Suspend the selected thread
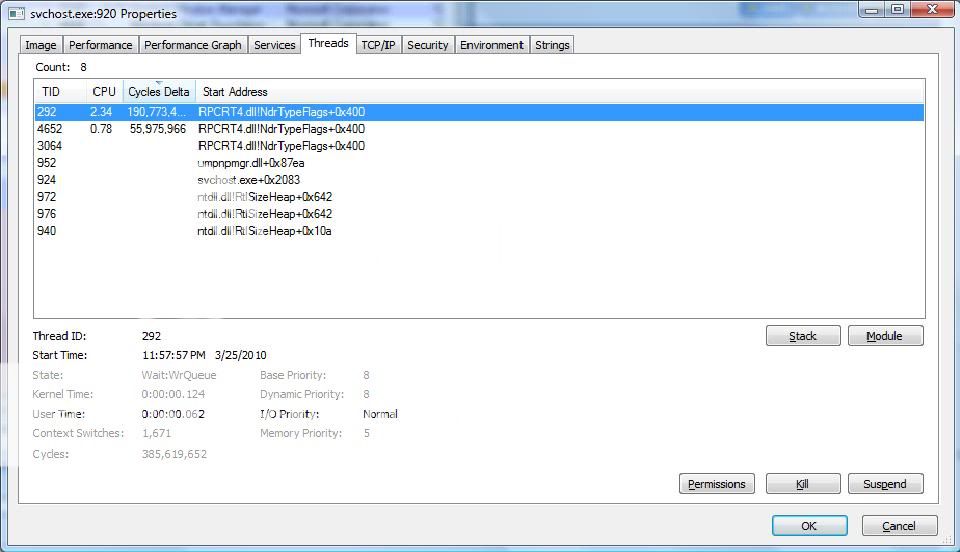 [x=885, y=484]
